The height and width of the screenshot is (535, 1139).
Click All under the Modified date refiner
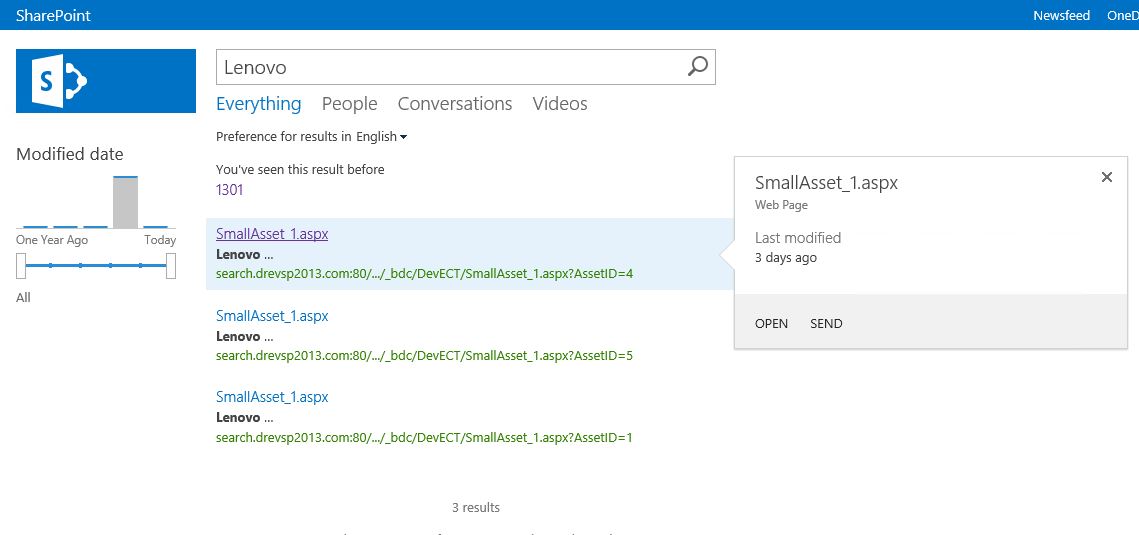(23, 298)
